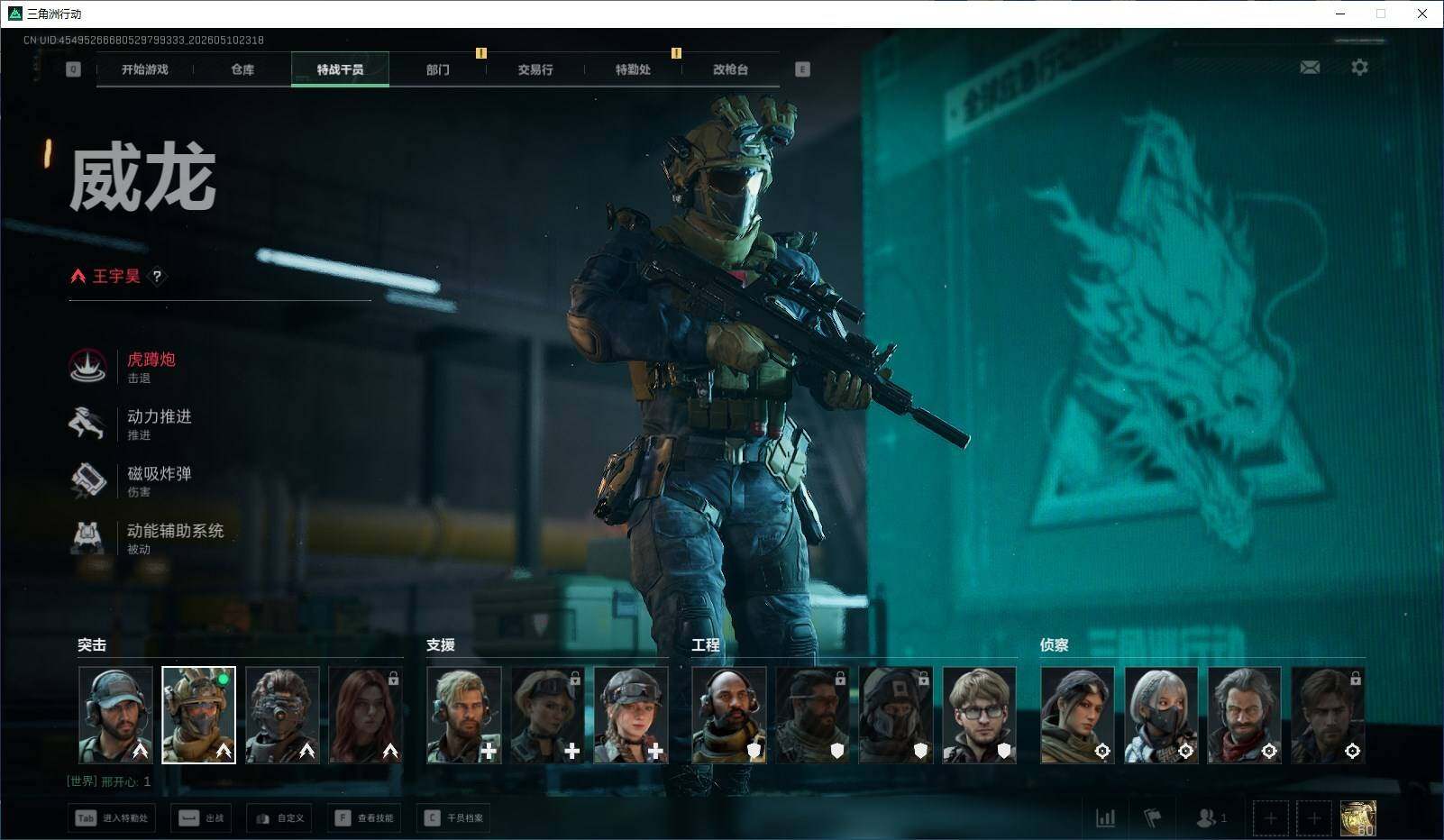Select the locked bearded engineer with glasses
1444x840 pixels.
point(812,715)
